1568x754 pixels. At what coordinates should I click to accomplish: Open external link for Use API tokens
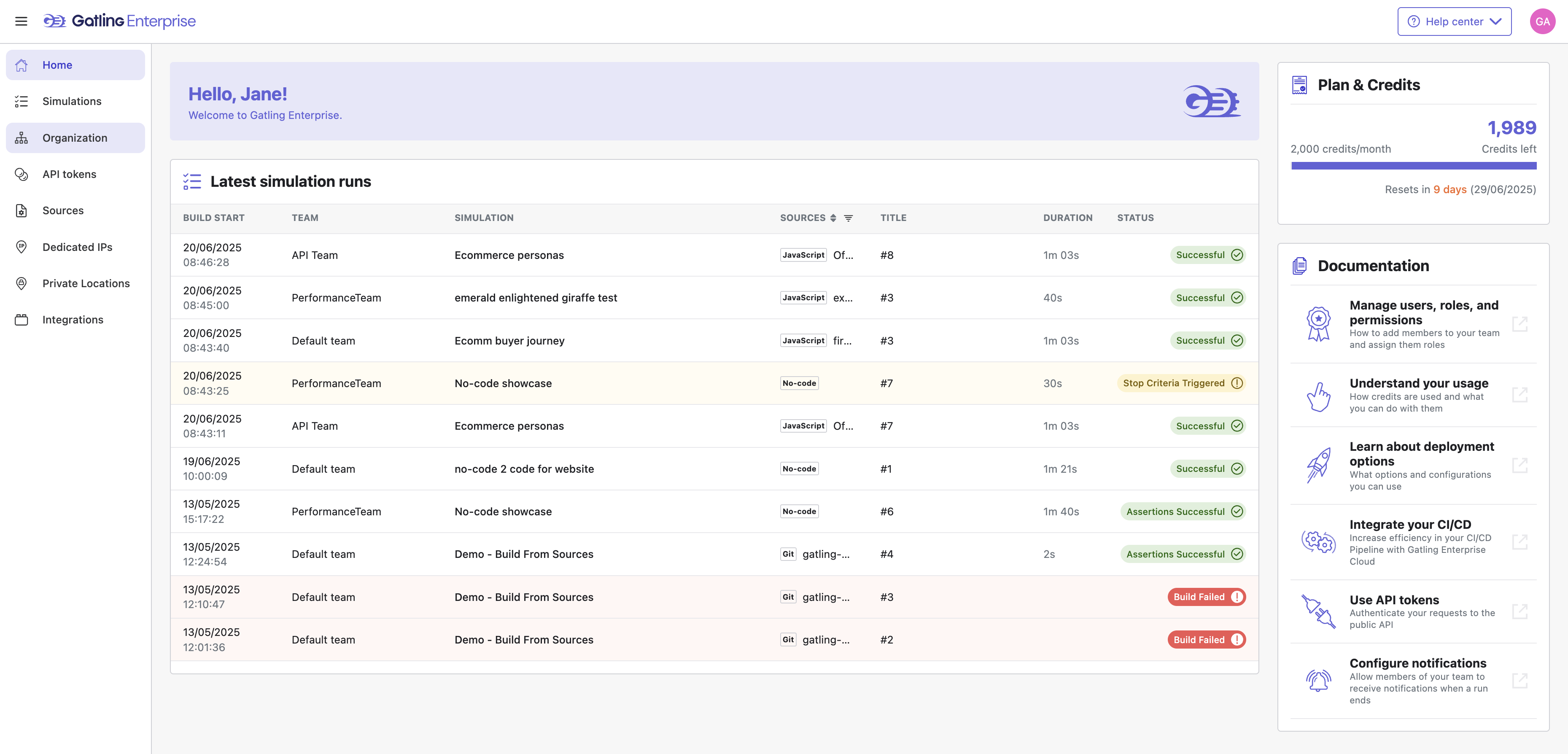pos(1520,611)
